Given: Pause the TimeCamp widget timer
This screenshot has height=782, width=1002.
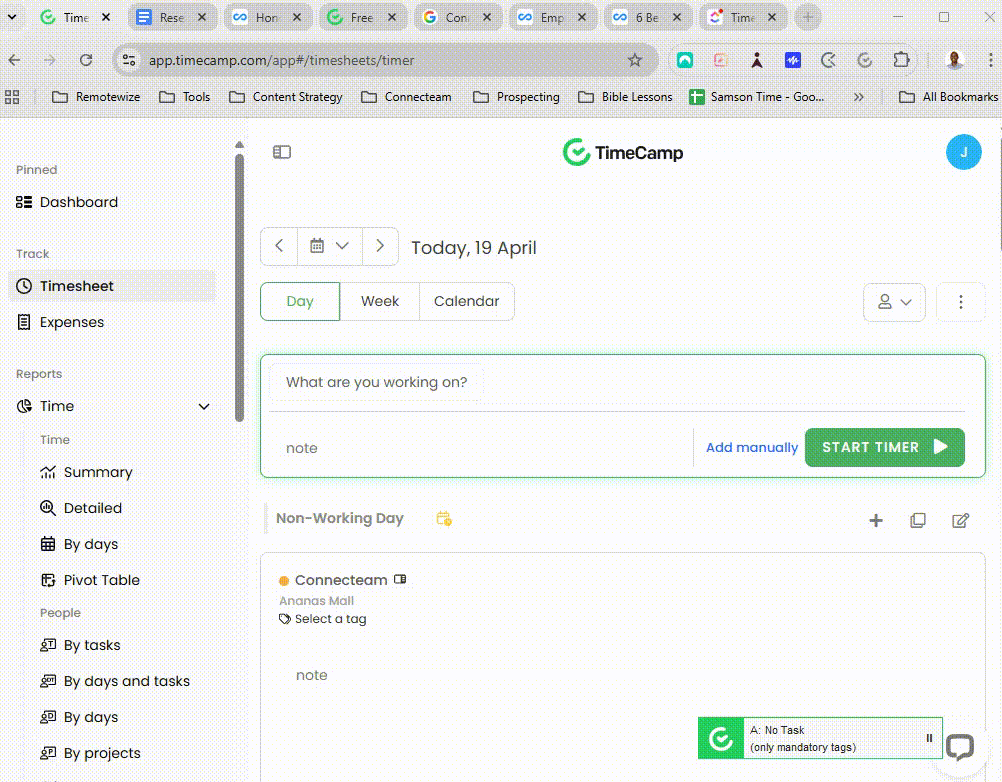Looking at the screenshot, I should (929, 738).
